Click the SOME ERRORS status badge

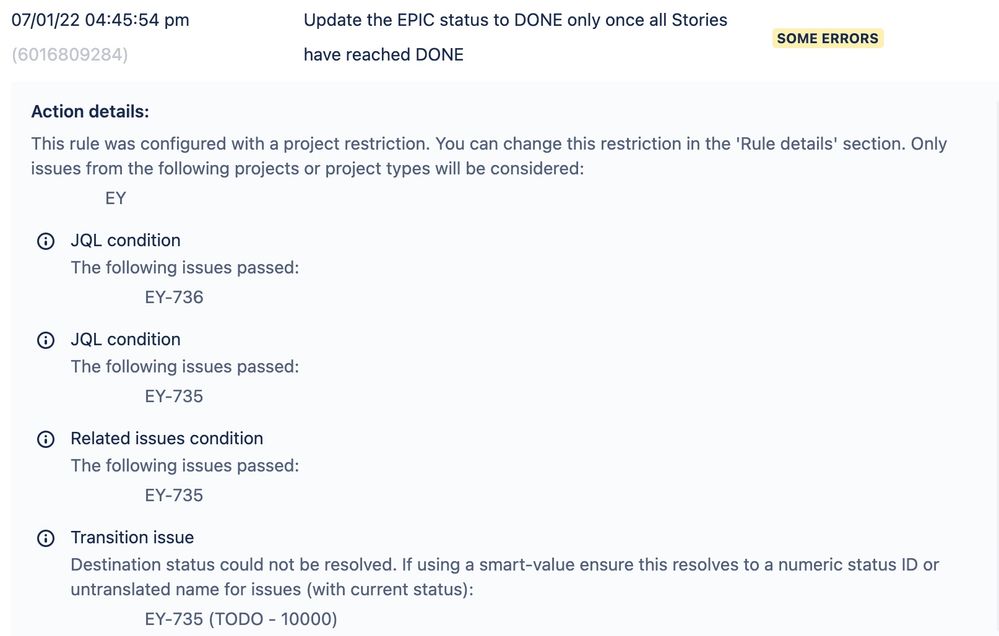pyautogui.click(x=827, y=39)
